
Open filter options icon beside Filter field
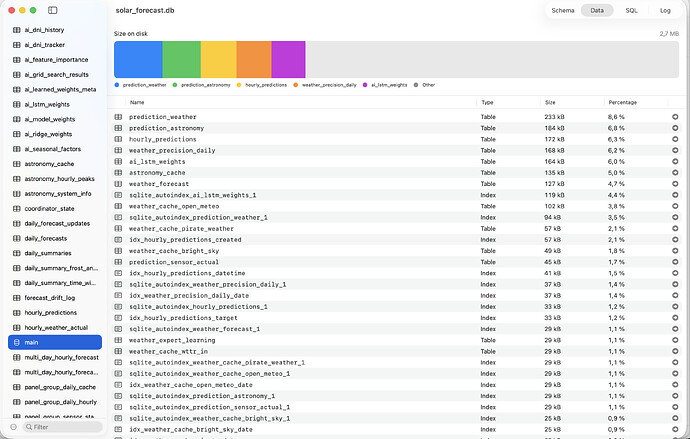coord(13,427)
